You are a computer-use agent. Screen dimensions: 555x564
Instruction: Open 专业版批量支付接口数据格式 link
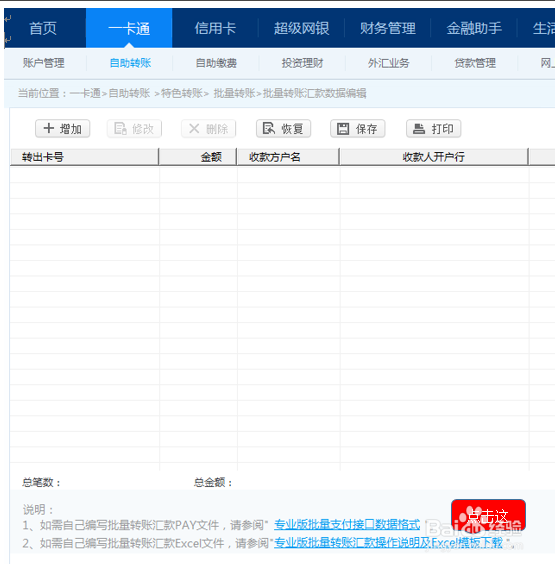[347, 525]
